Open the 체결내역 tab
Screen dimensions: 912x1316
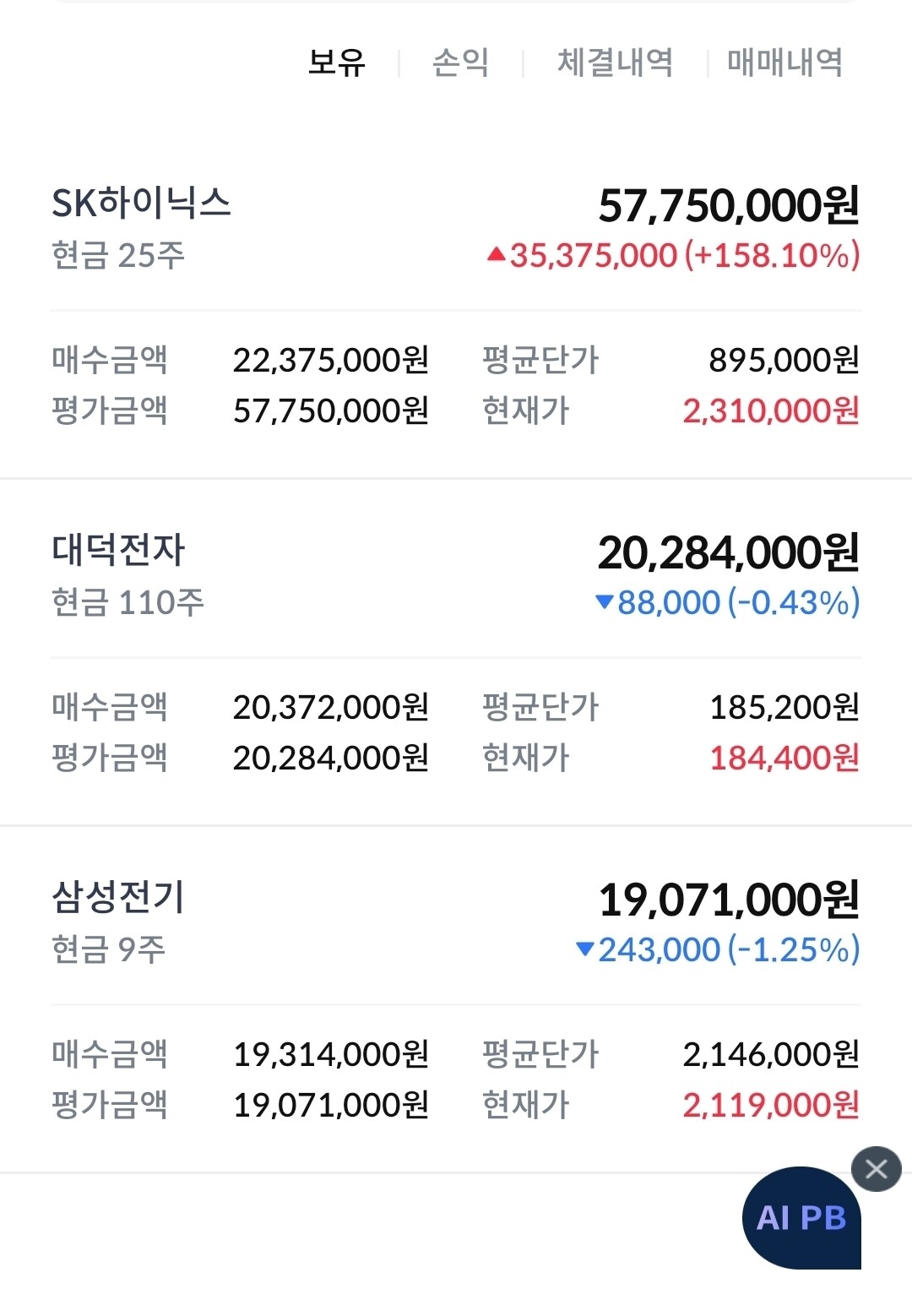coord(615,62)
